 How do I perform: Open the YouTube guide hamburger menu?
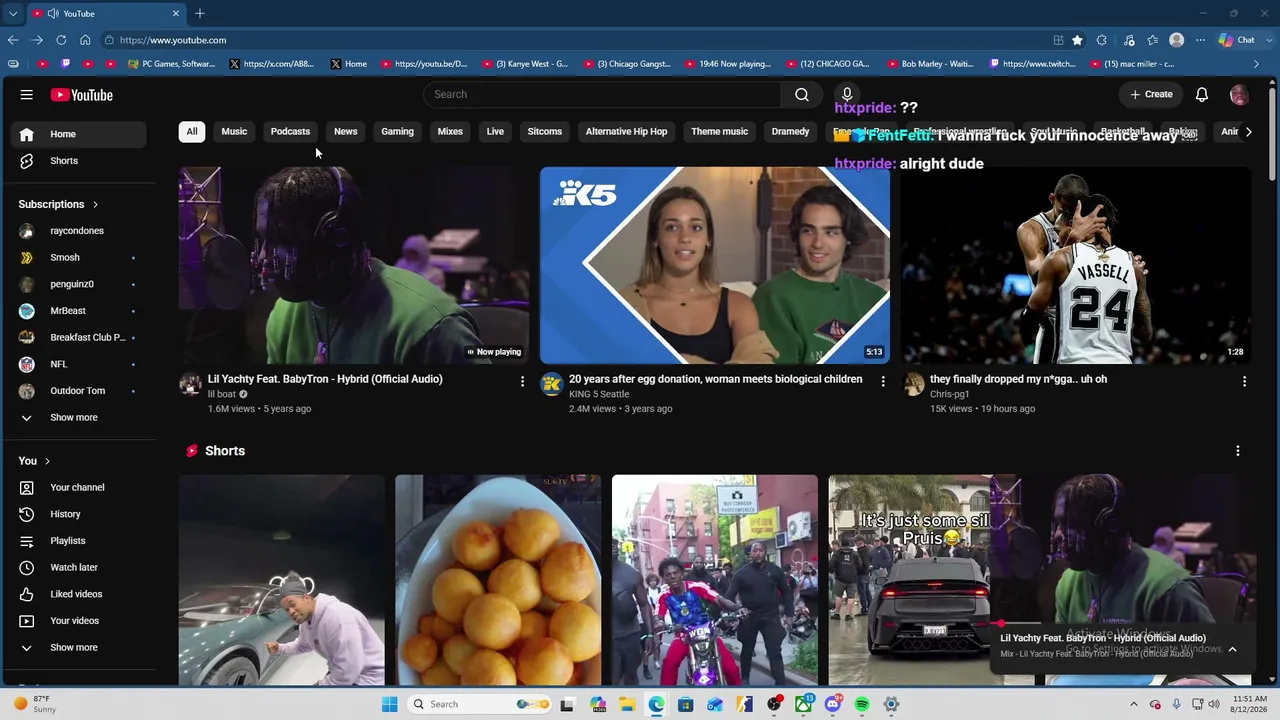pos(27,95)
